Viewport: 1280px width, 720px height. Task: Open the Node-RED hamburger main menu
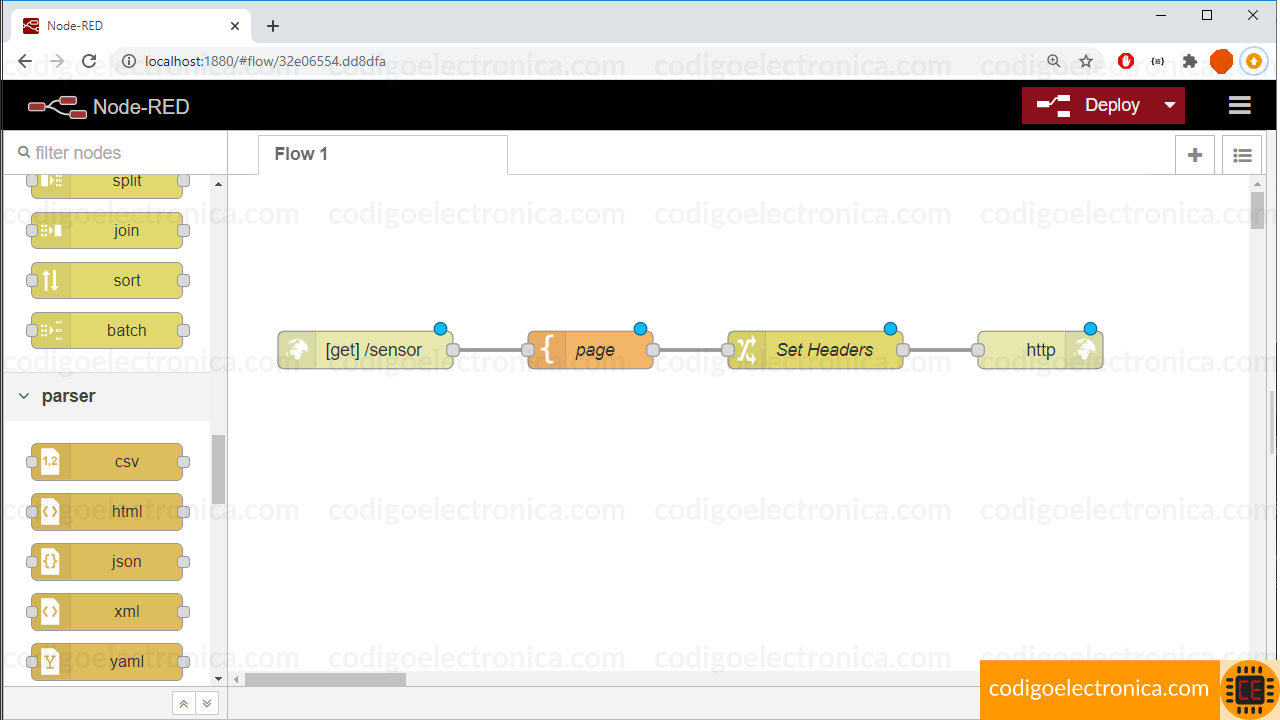[x=1240, y=105]
